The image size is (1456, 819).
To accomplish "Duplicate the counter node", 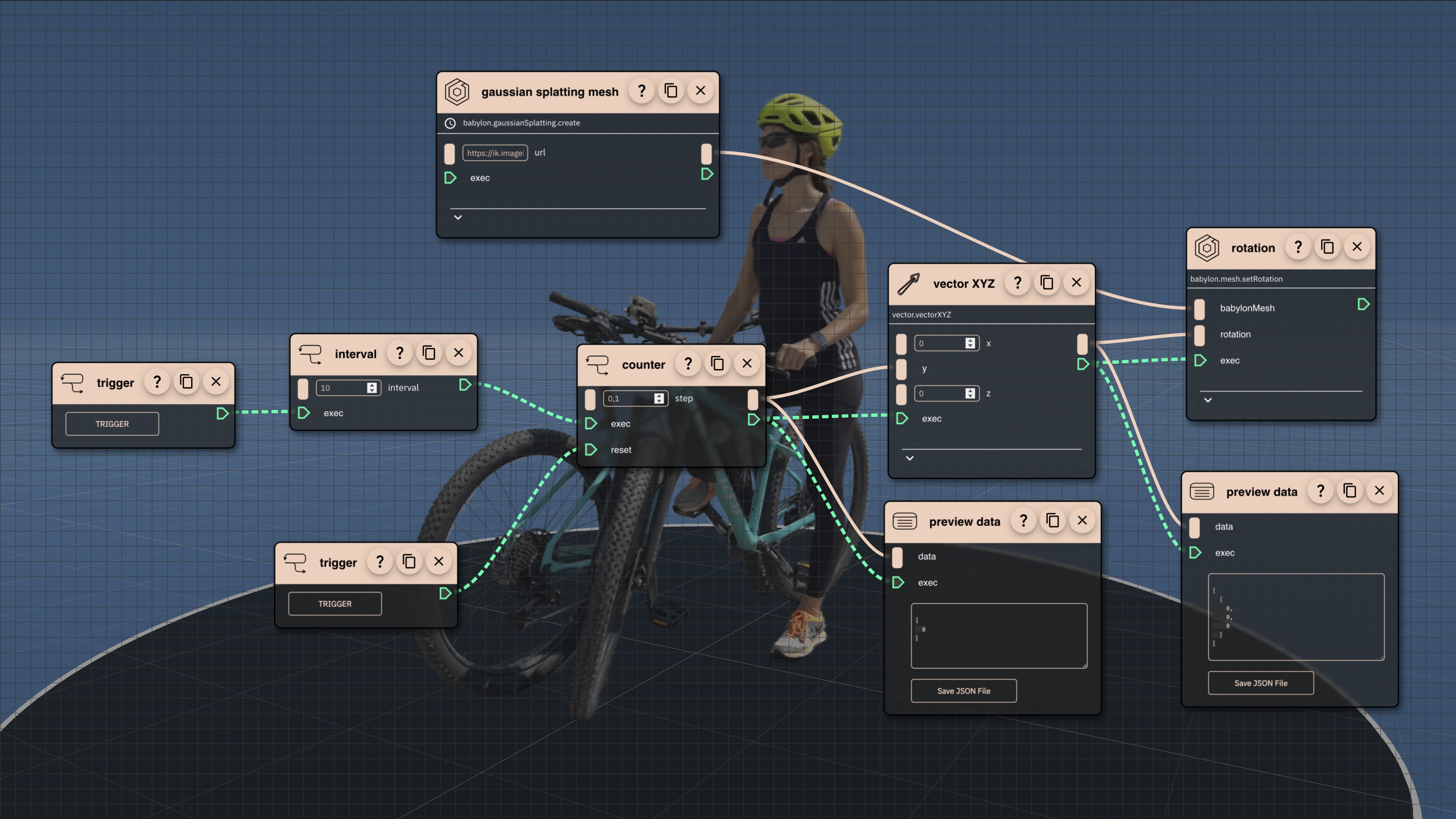I will [717, 364].
